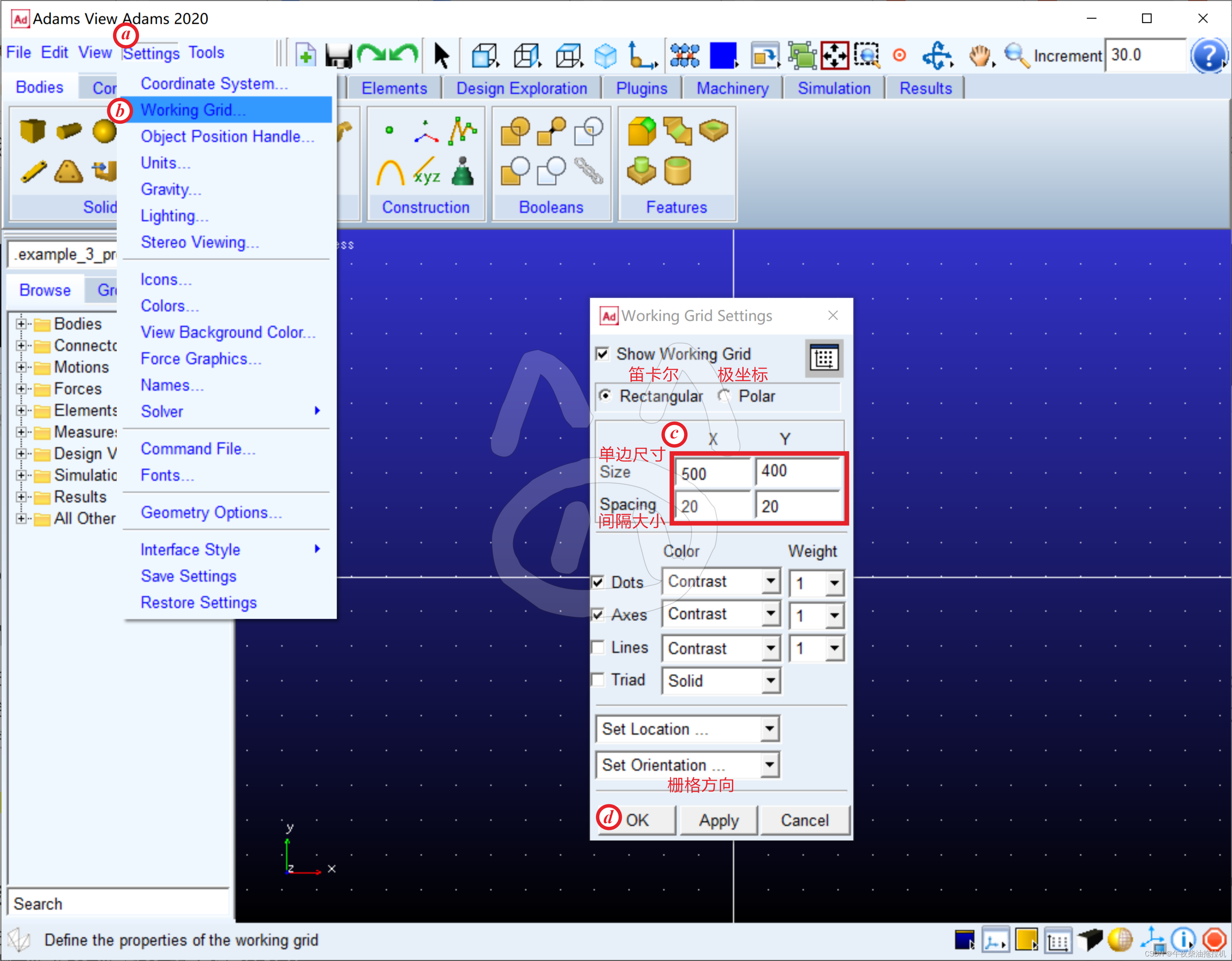Click the new model icon in toolbar
This screenshot has height=961, width=1232.
pyautogui.click(x=305, y=55)
